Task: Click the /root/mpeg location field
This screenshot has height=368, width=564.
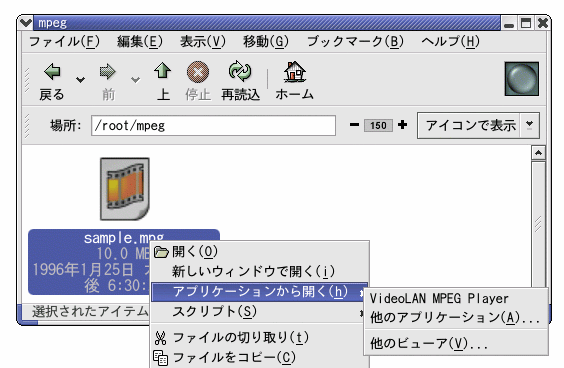Action: [213, 126]
